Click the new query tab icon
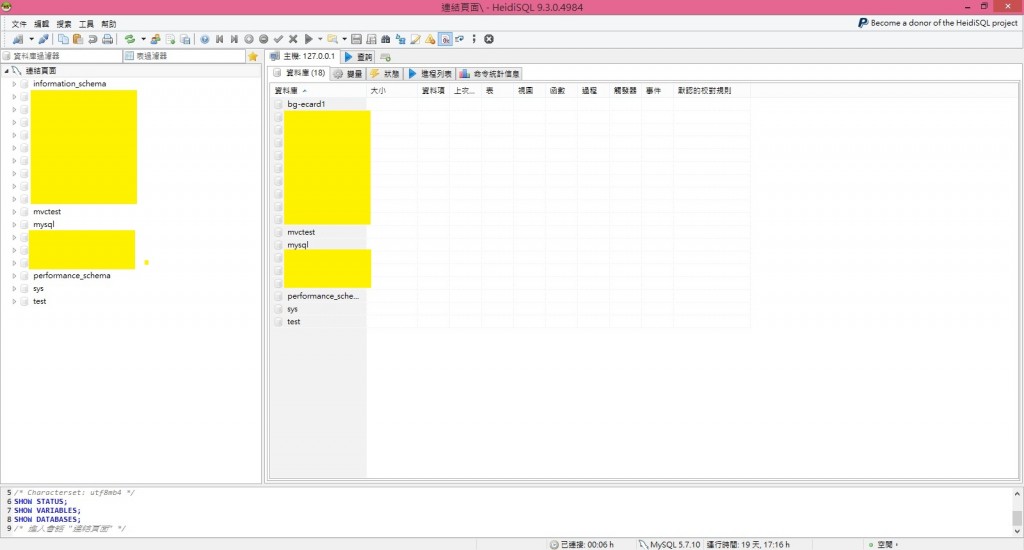This screenshot has height=550, width=1024. [385, 57]
